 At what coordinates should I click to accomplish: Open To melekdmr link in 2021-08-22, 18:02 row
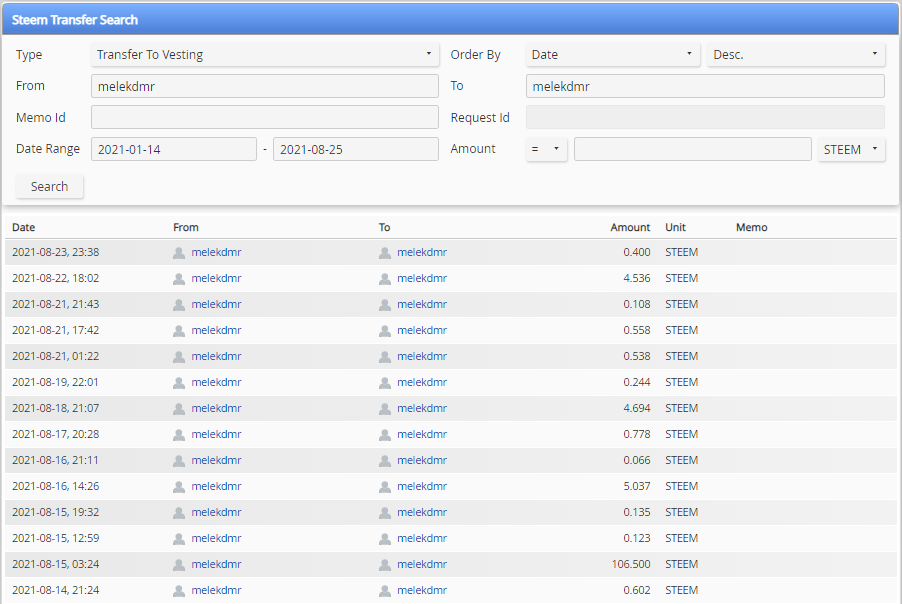[x=422, y=278]
